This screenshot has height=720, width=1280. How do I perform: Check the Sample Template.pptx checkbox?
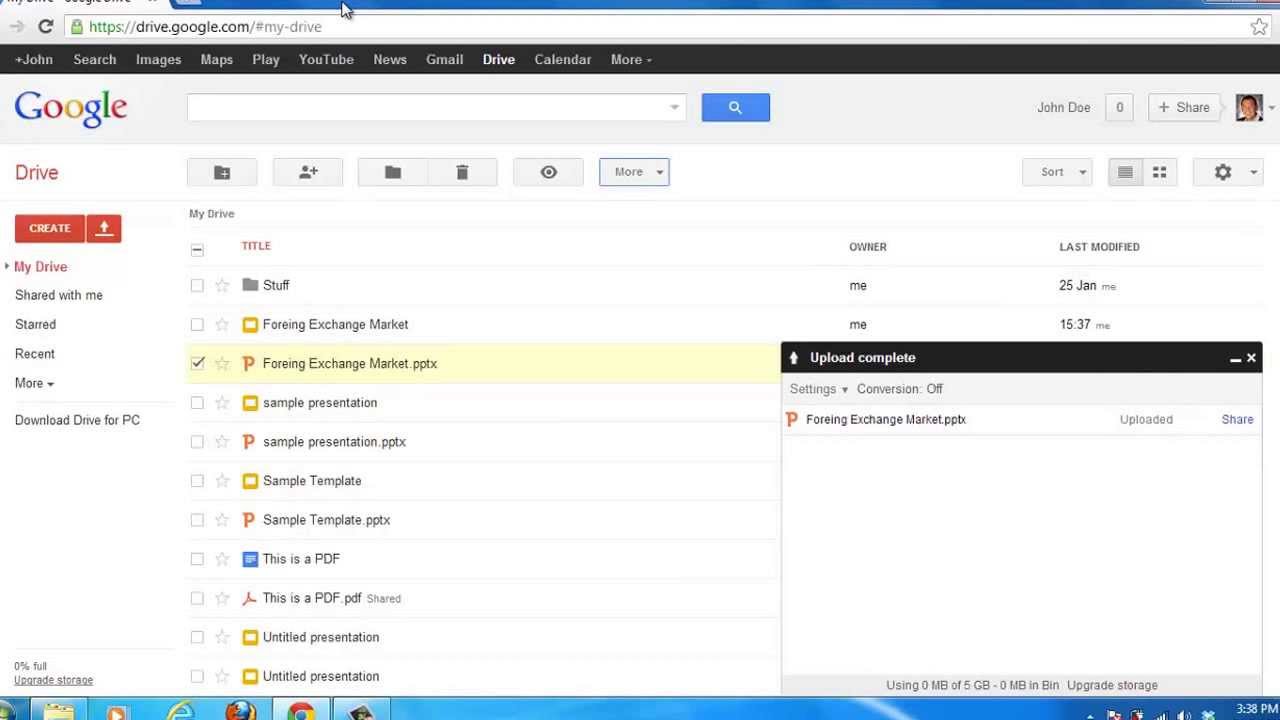197,520
